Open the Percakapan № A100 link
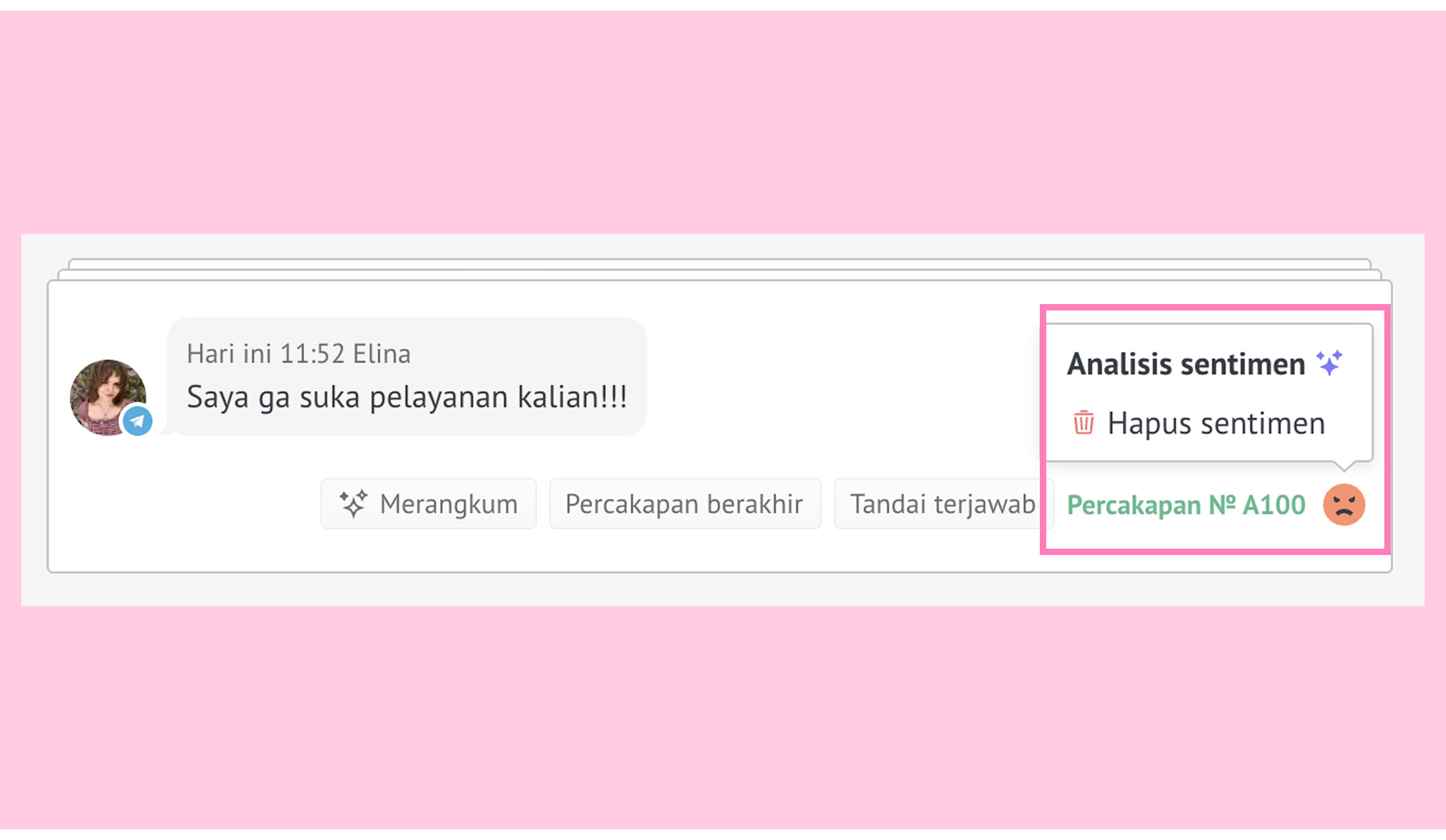 click(x=1186, y=505)
